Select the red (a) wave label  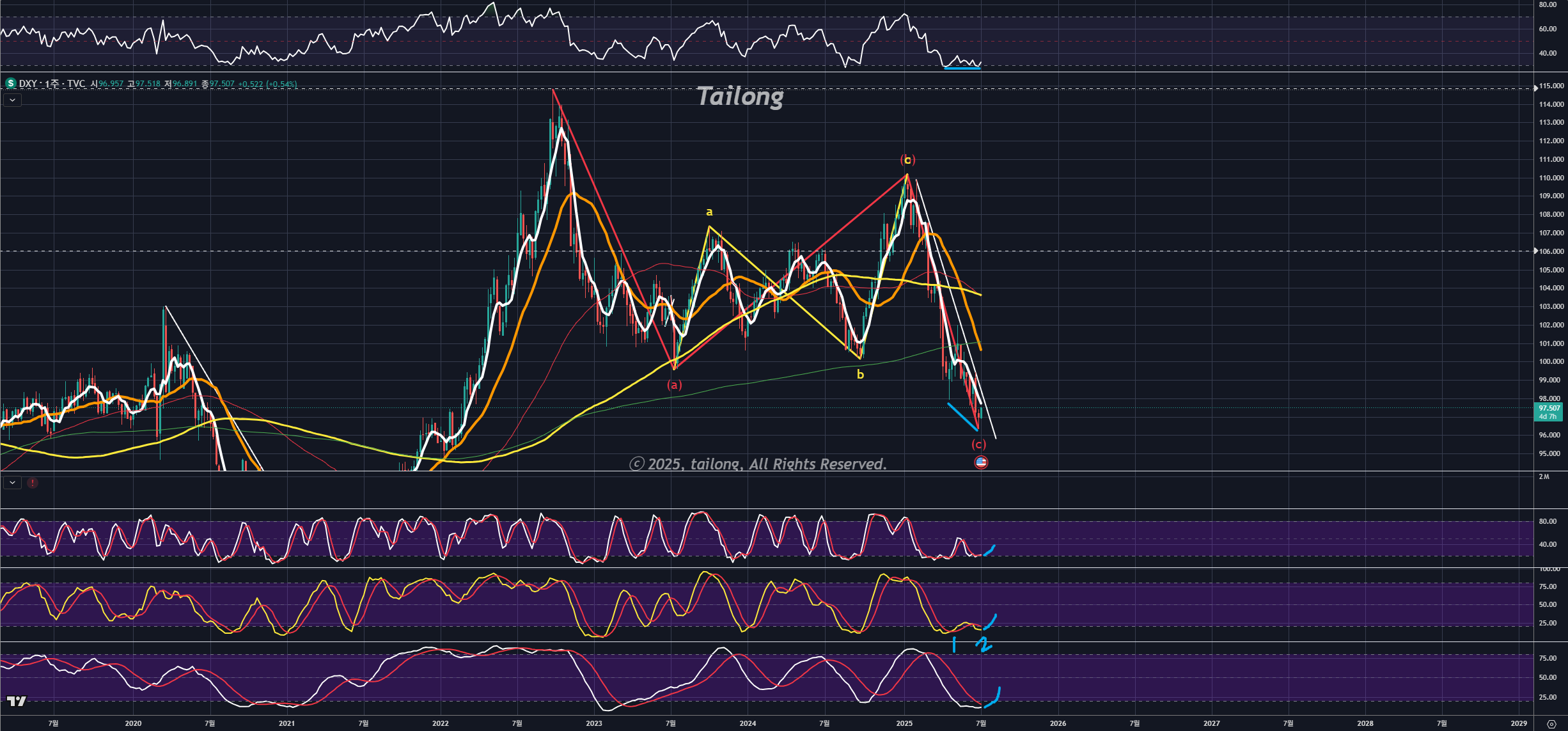click(675, 385)
